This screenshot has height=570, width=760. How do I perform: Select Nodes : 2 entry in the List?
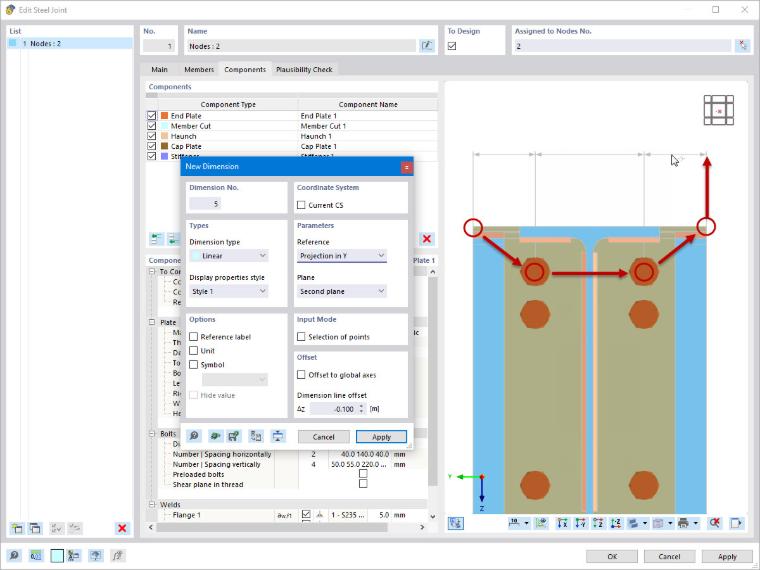pyautogui.click(x=70, y=44)
